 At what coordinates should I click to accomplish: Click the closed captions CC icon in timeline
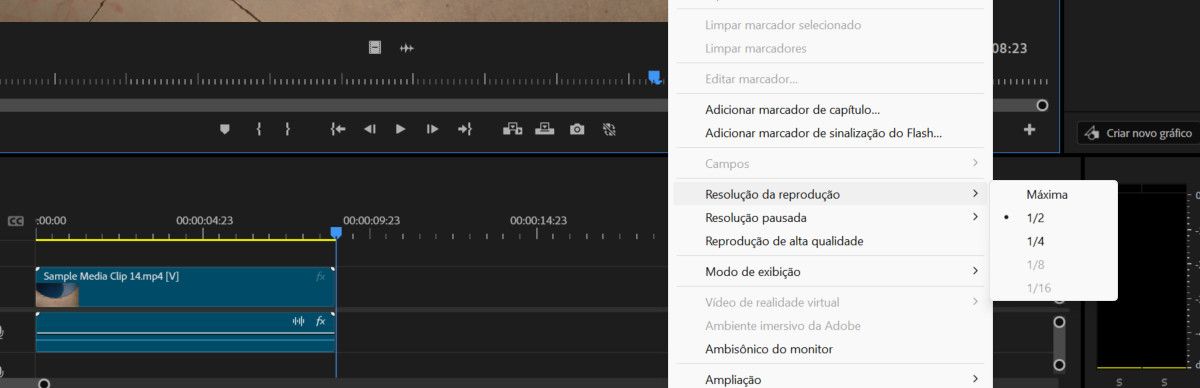coord(16,221)
